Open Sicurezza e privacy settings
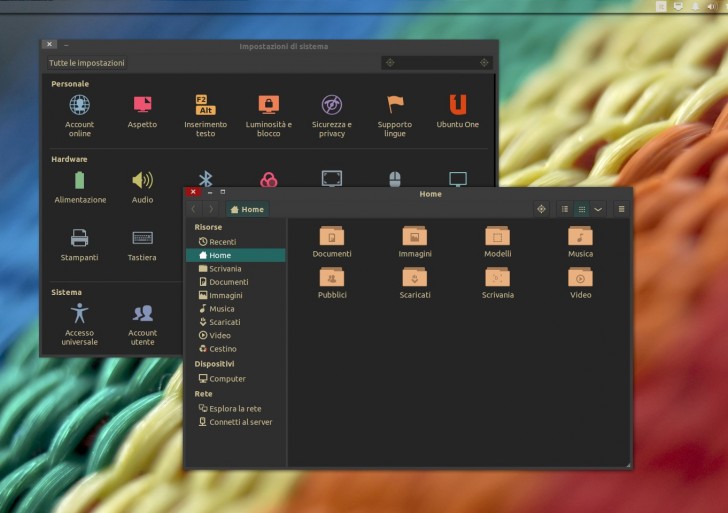The width and height of the screenshot is (728, 513). coord(332,105)
